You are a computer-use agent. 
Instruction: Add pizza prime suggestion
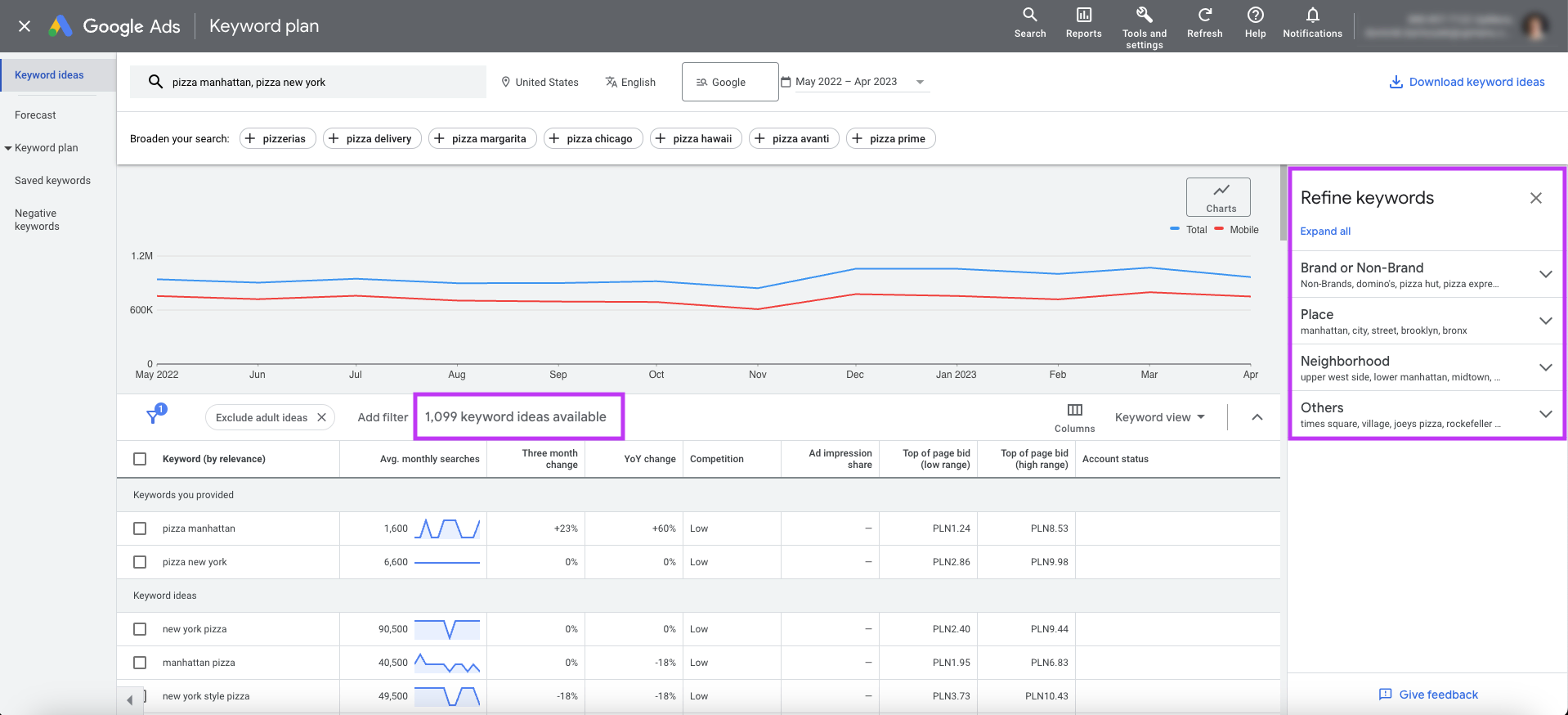click(x=891, y=138)
